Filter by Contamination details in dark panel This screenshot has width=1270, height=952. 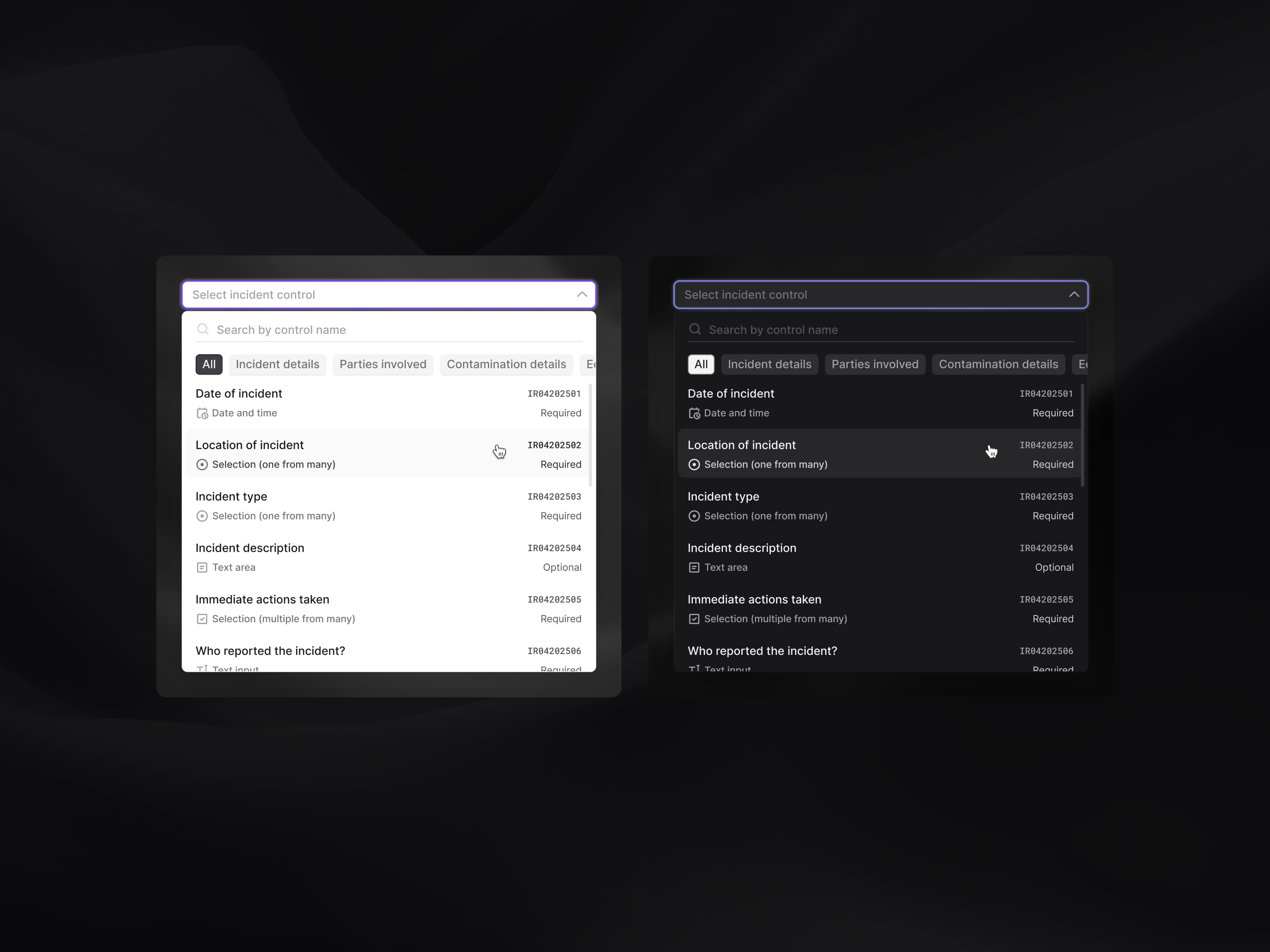[998, 364]
